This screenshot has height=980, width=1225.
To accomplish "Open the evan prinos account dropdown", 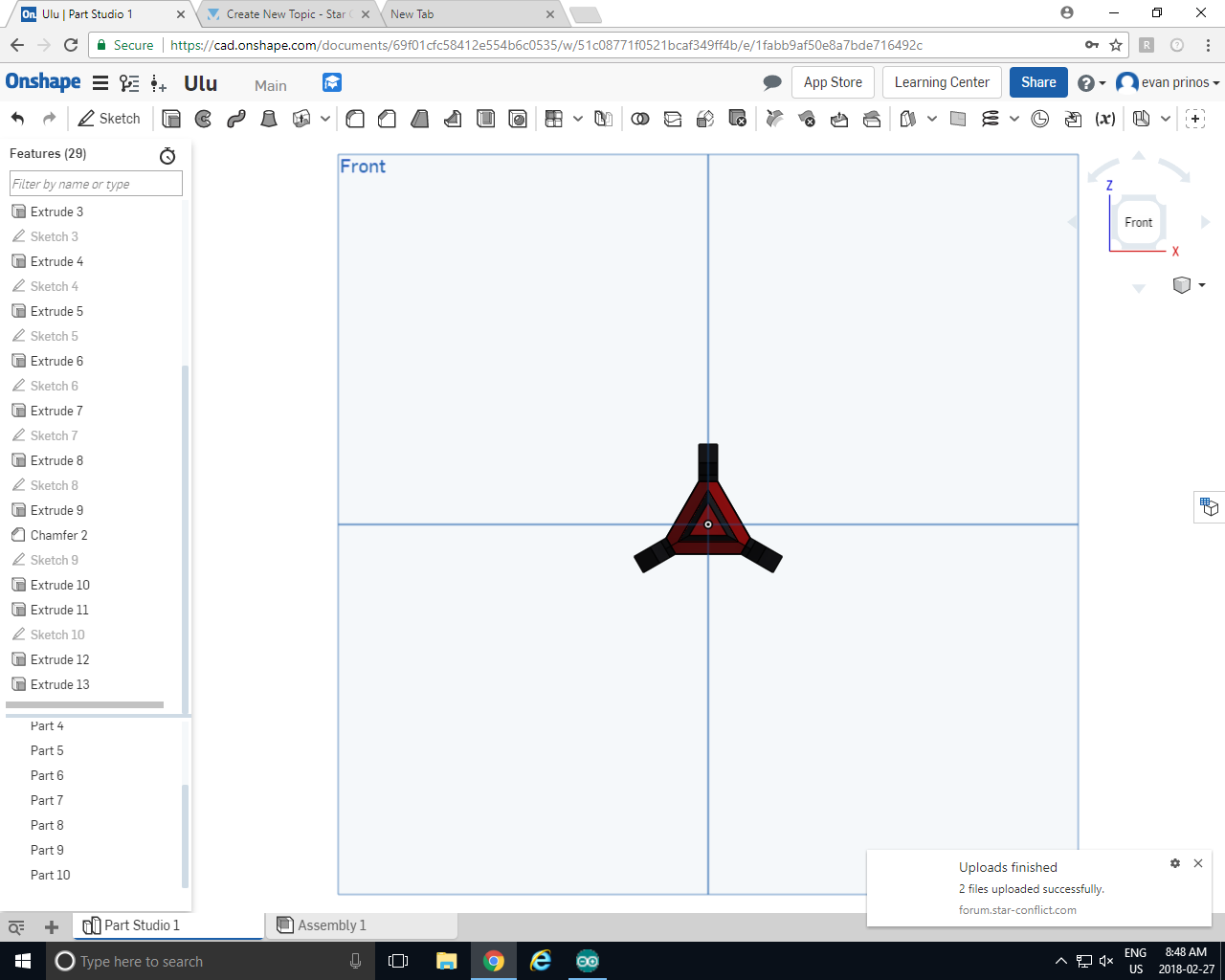I will [1167, 82].
